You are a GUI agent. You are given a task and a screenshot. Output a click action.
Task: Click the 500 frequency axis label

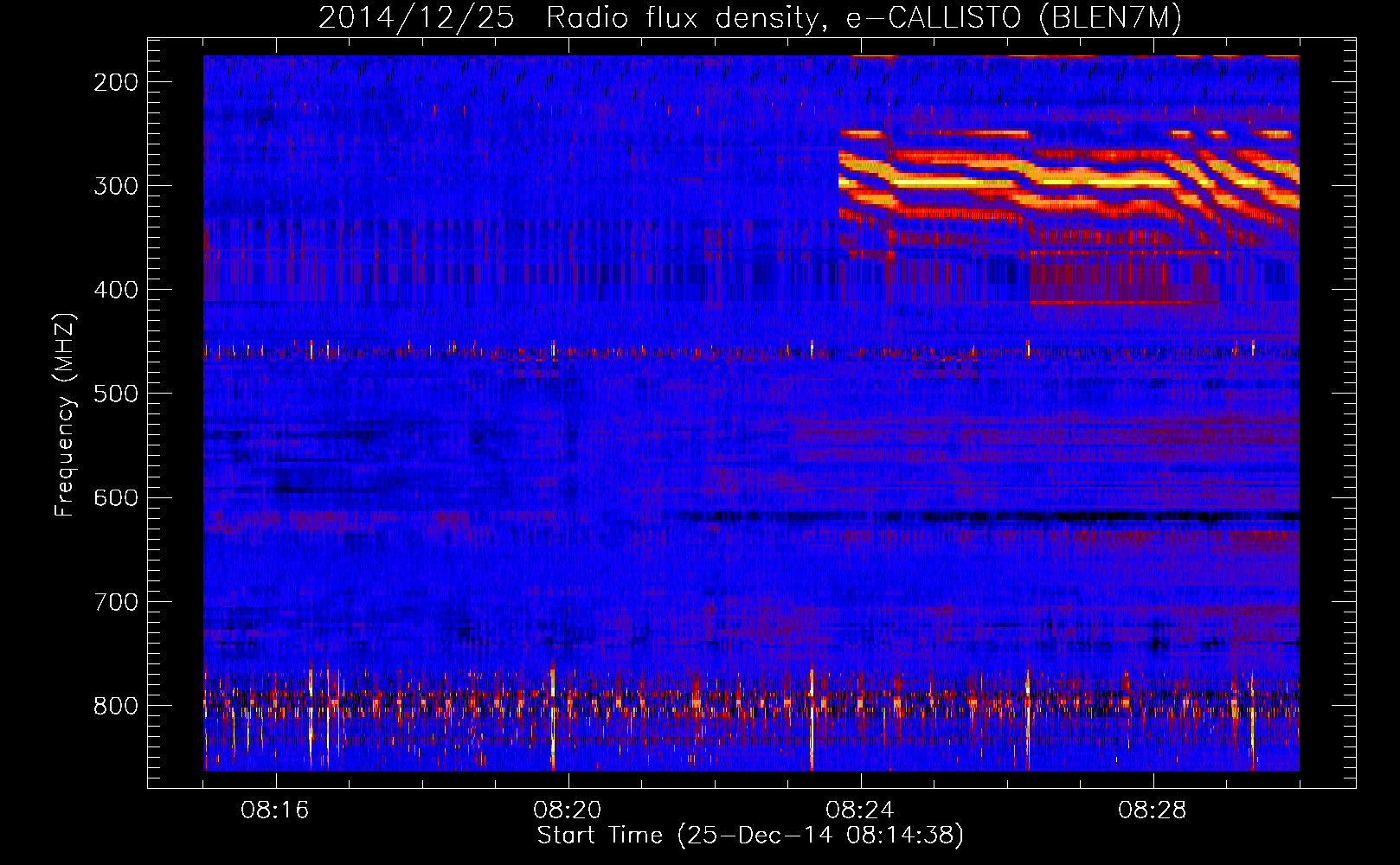click(x=116, y=394)
